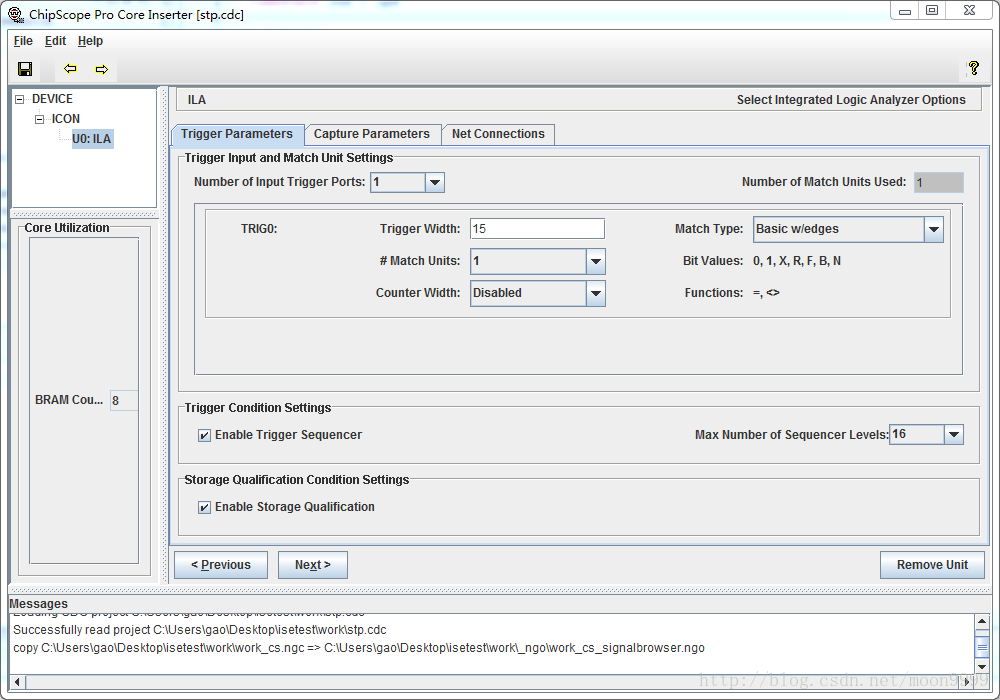Click the Trigger Width input field
1000x700 pixels.
537,229
